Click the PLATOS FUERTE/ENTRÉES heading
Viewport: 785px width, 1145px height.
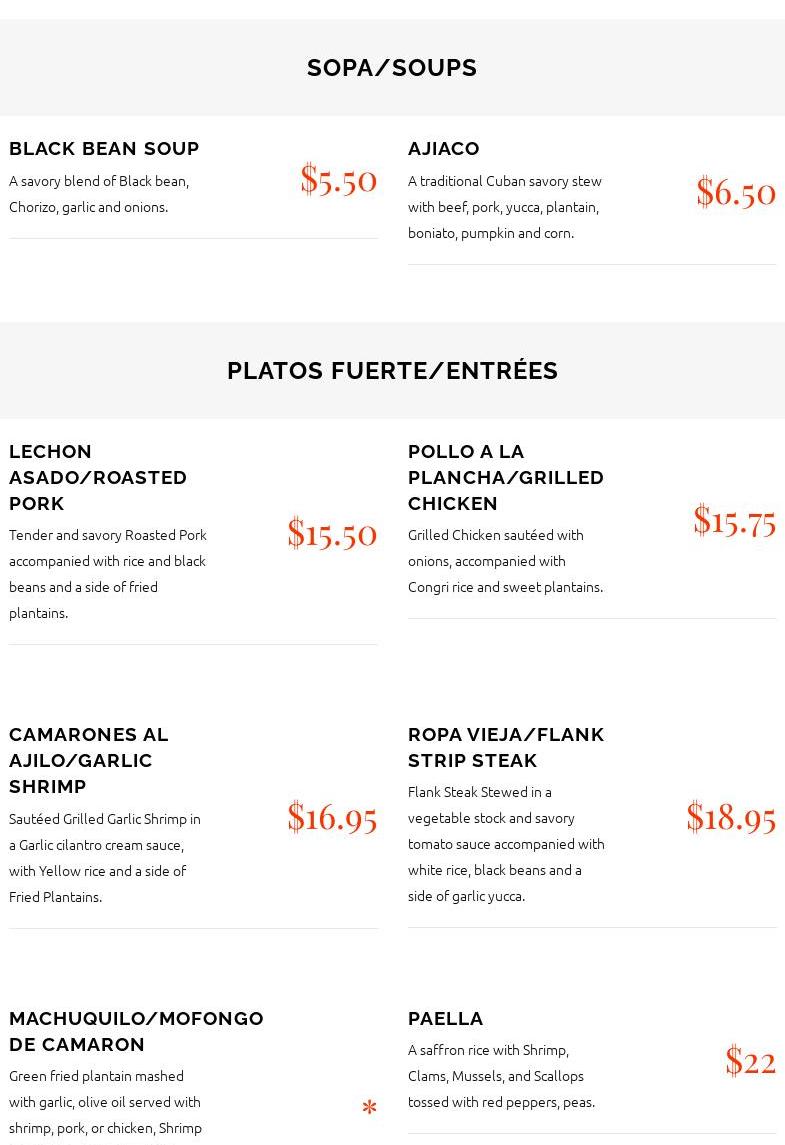(392, 371)
